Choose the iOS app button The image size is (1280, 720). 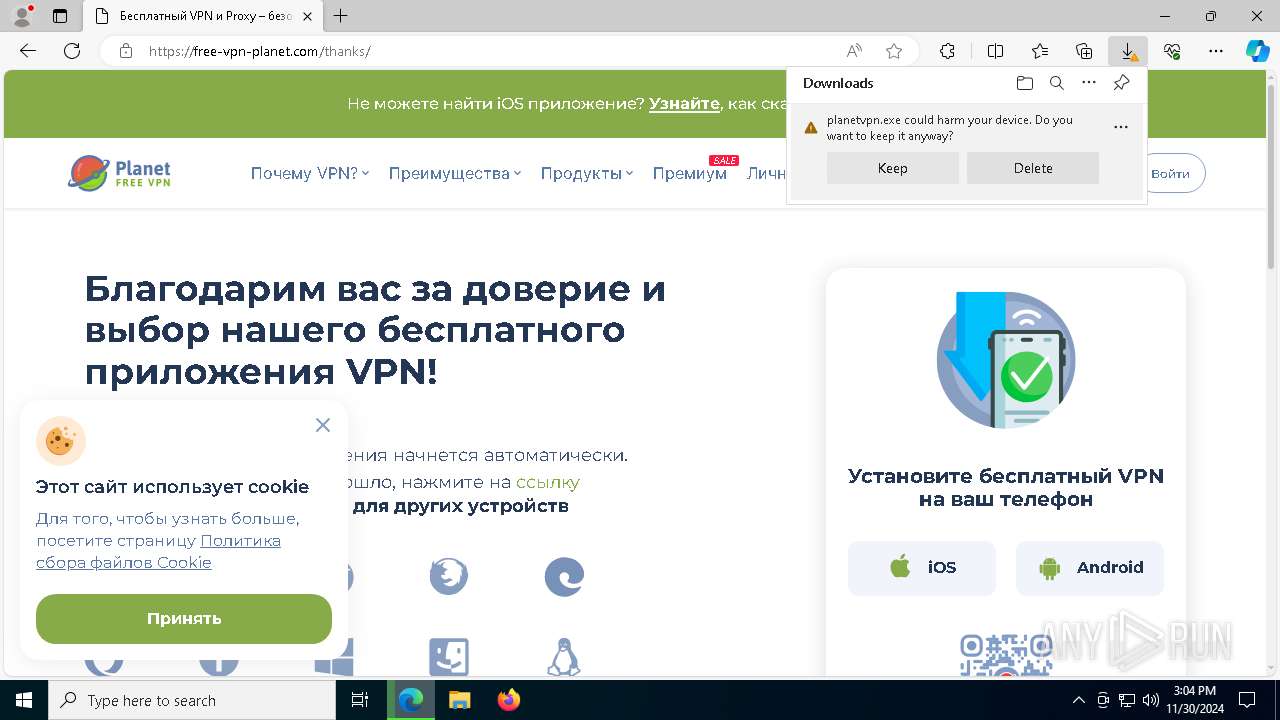tap(922, 568)
